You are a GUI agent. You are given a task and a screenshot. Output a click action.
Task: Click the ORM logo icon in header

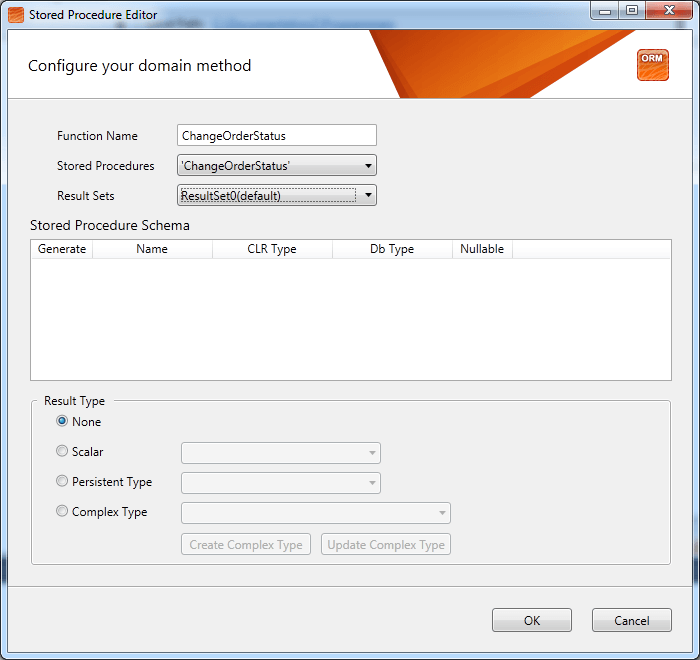coord(652,65)
